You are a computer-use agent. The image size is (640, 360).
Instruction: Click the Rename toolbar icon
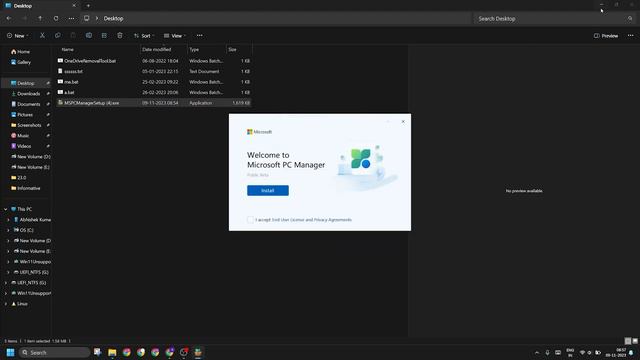click(89, 36)
